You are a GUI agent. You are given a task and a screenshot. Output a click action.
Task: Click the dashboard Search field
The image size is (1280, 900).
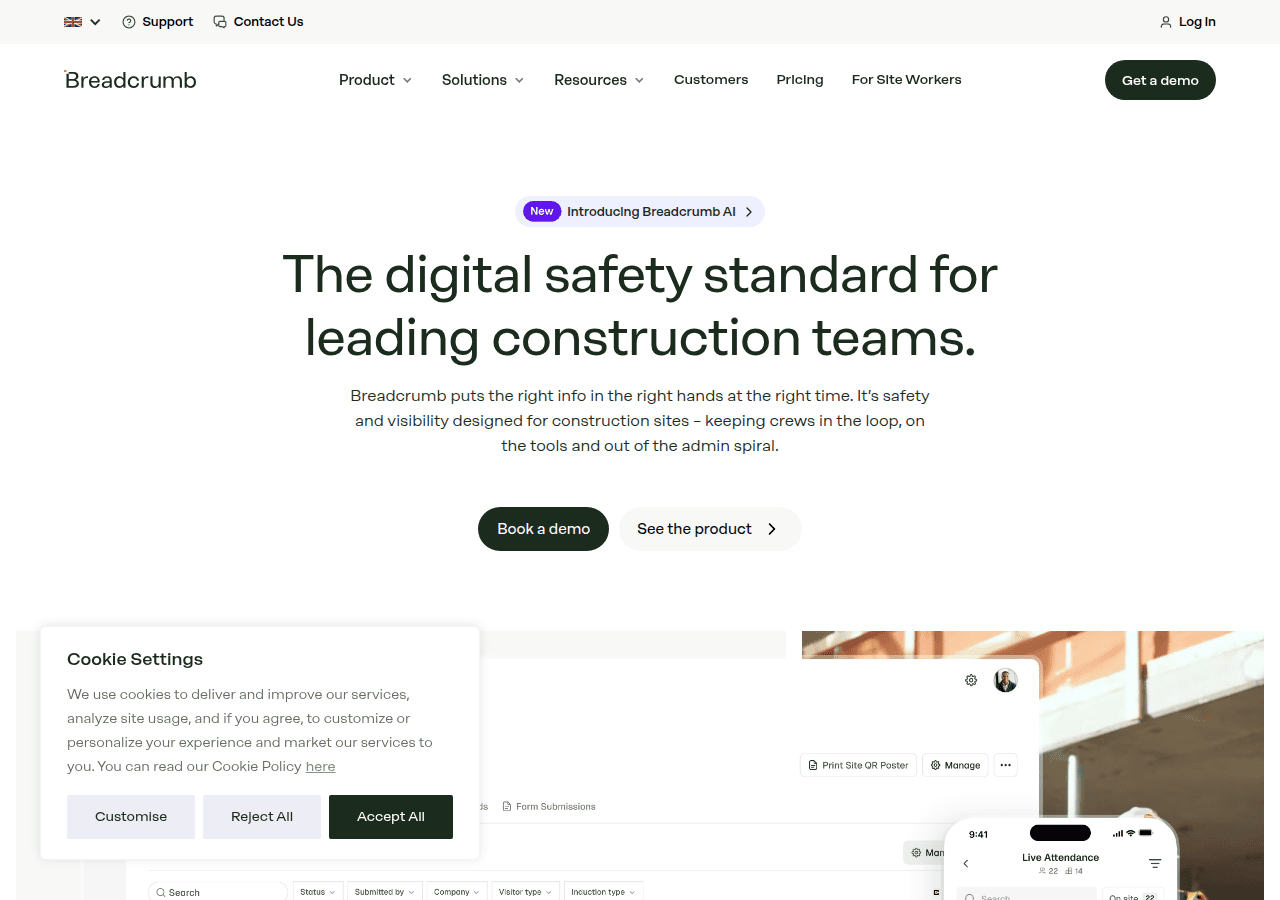pos(218,892)
